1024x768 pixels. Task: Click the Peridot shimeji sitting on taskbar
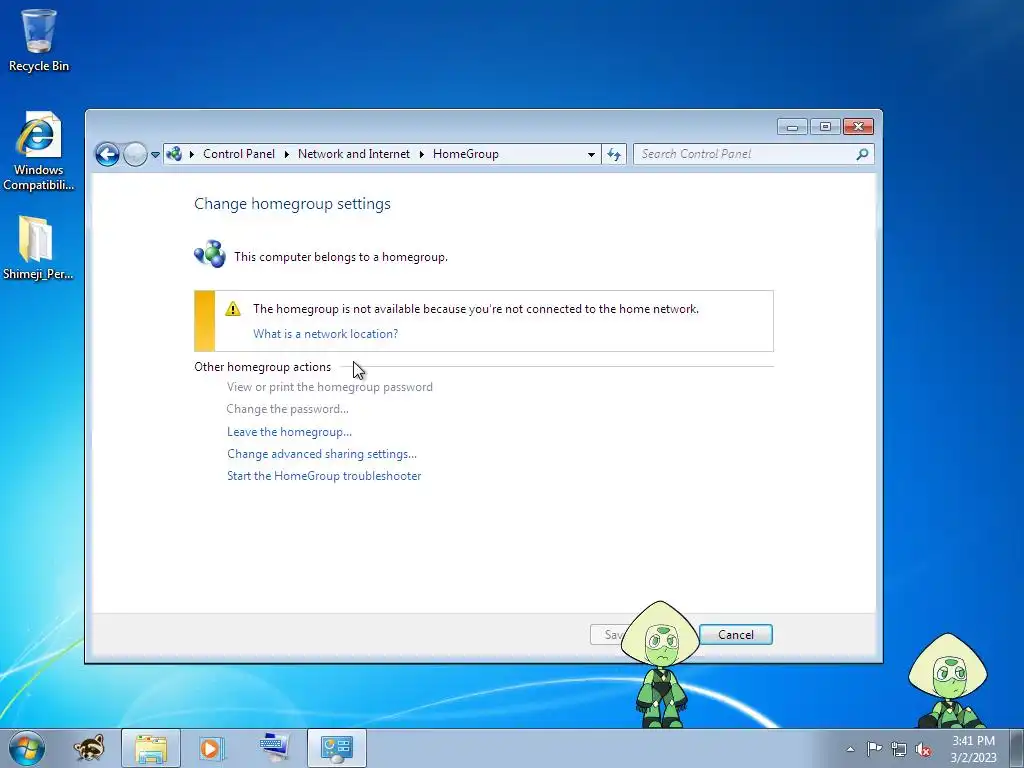point(948,680)
